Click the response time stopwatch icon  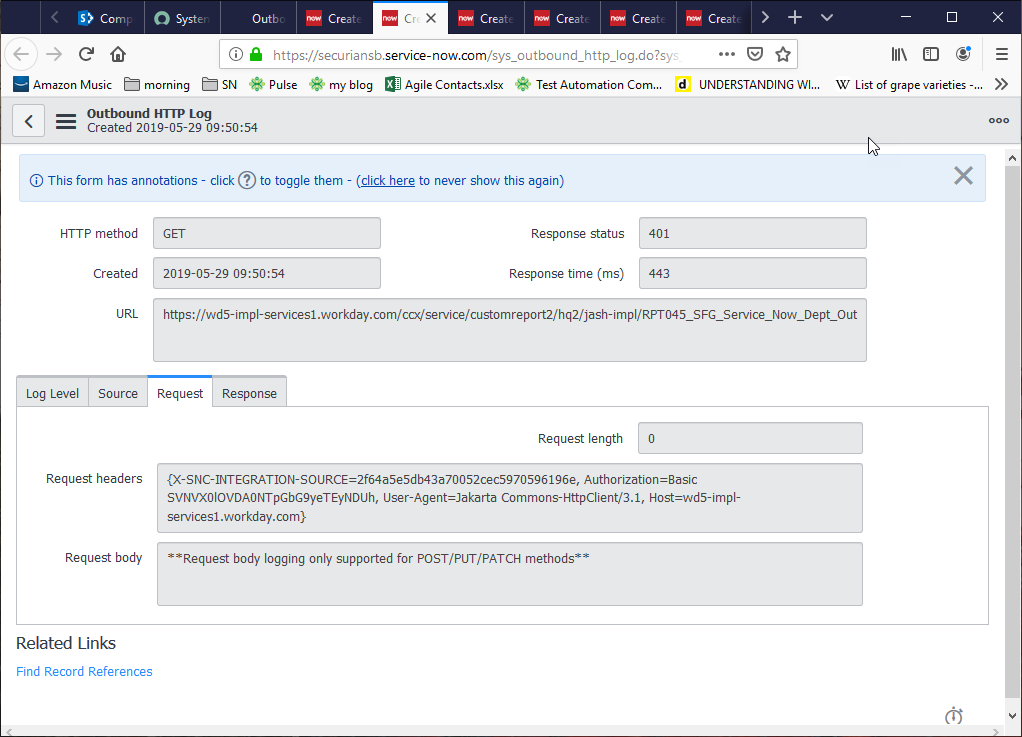tap(953, 715)
